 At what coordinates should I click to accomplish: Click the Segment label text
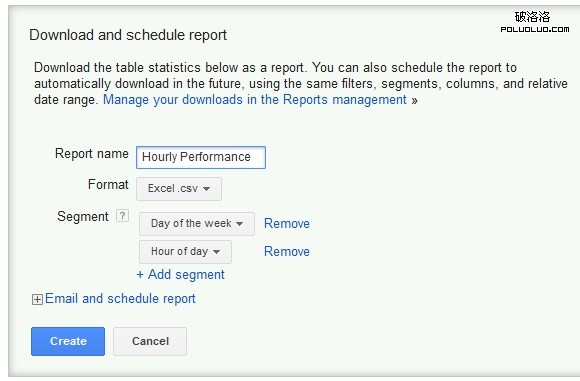[83, 216]
